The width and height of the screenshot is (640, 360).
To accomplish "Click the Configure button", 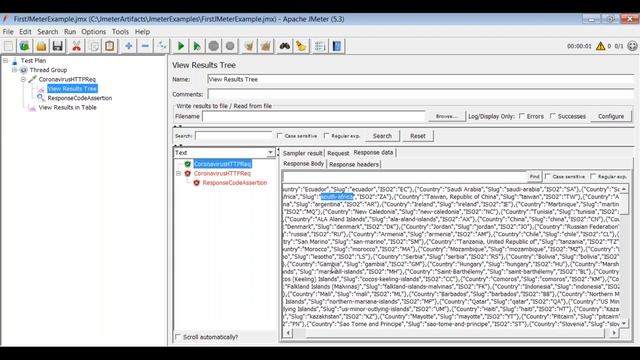I will pos(611,116).
